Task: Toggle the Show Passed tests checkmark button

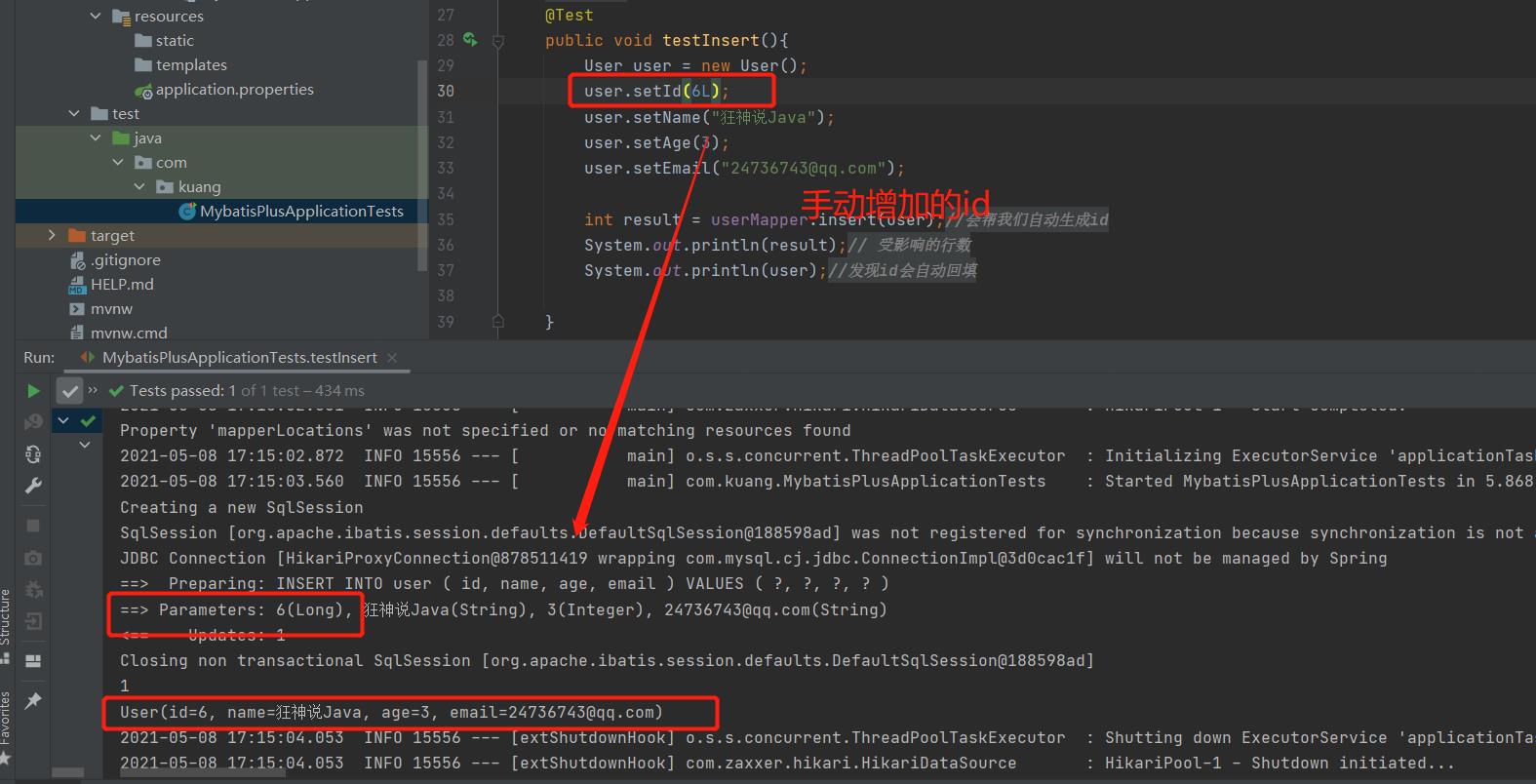Action: point(69,391)
